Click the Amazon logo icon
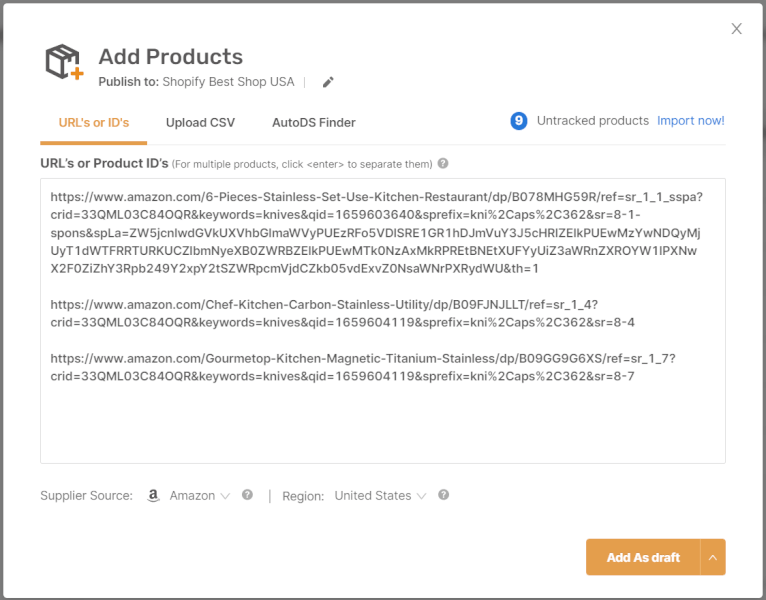This screenshot has height=600, width=766. coord(153,495)
